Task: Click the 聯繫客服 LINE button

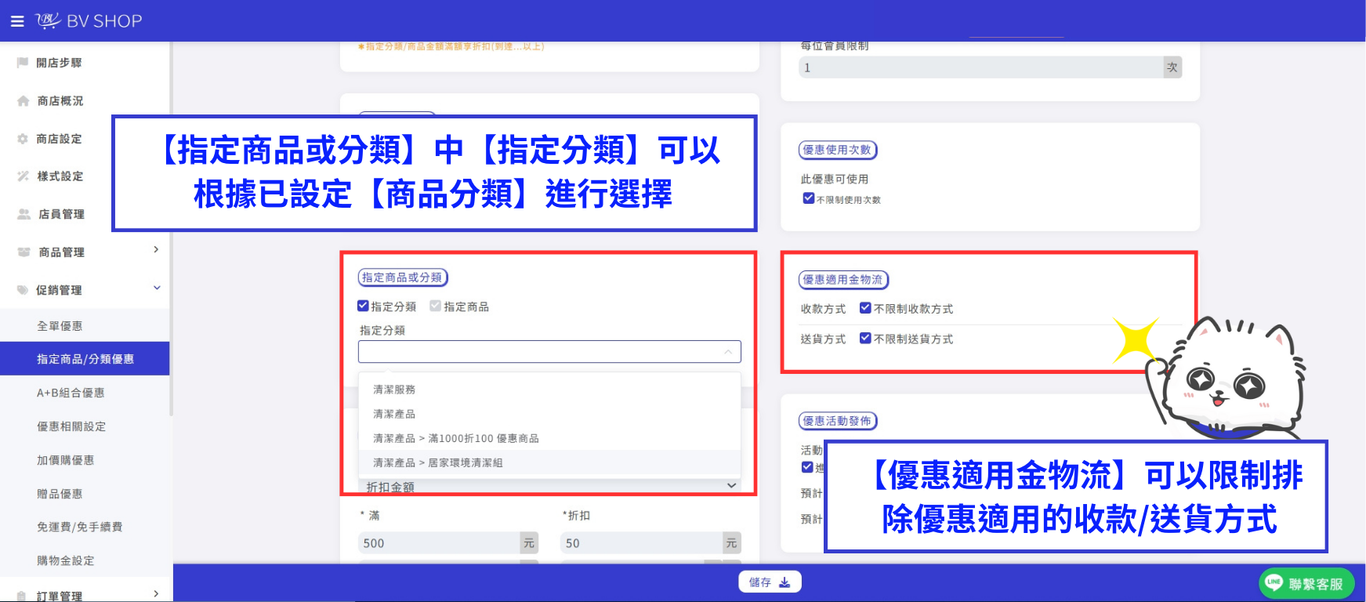Action: (x=1306, y=583)
